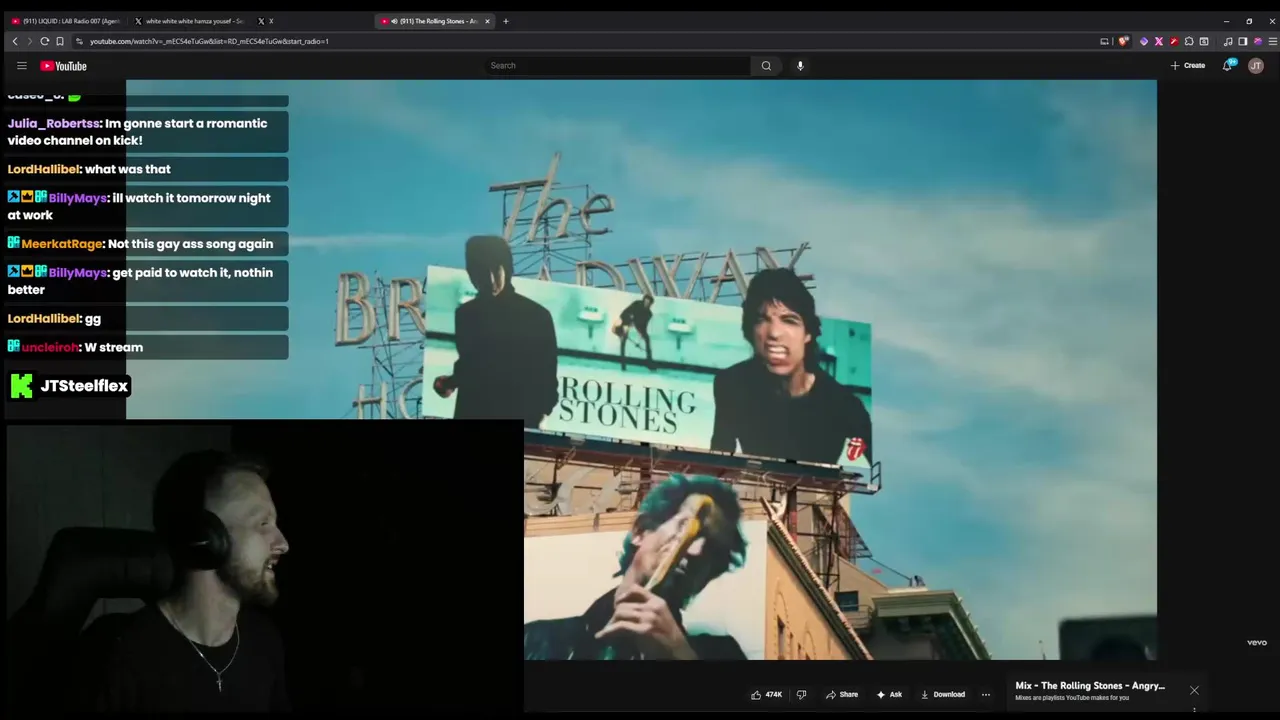Open YouTube notifications bell
The image size is (1280, 720).
(1228, 65)
